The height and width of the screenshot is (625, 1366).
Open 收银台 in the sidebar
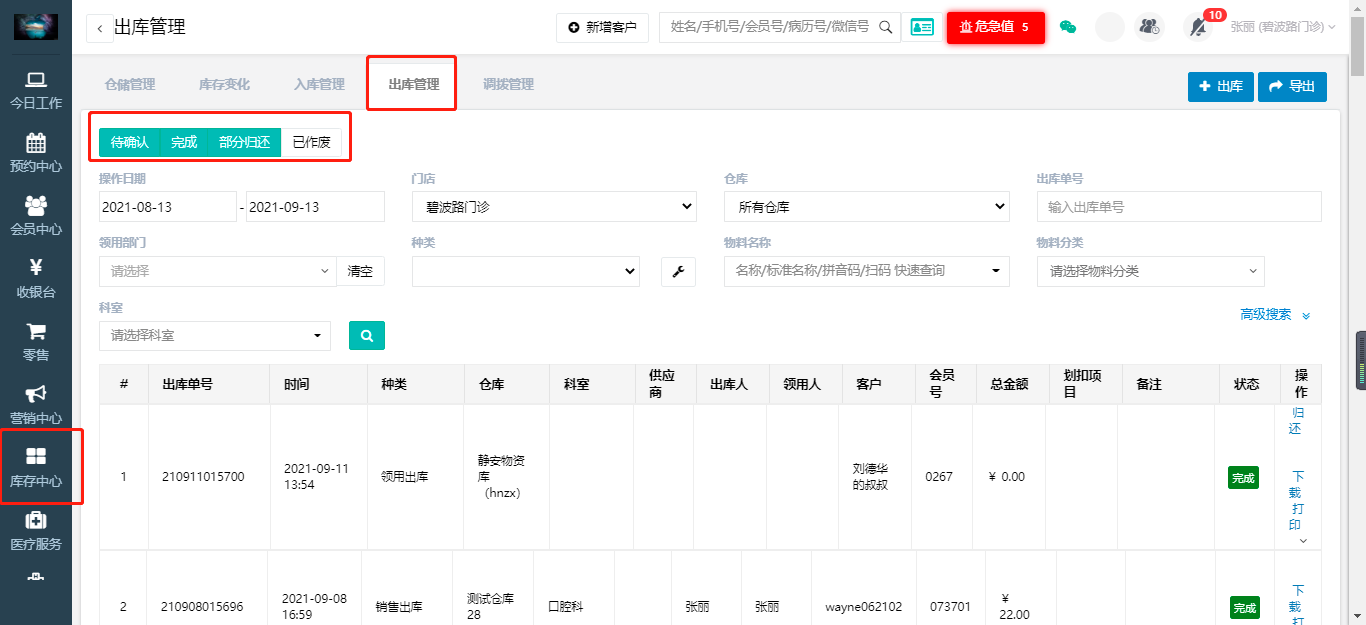36,279
